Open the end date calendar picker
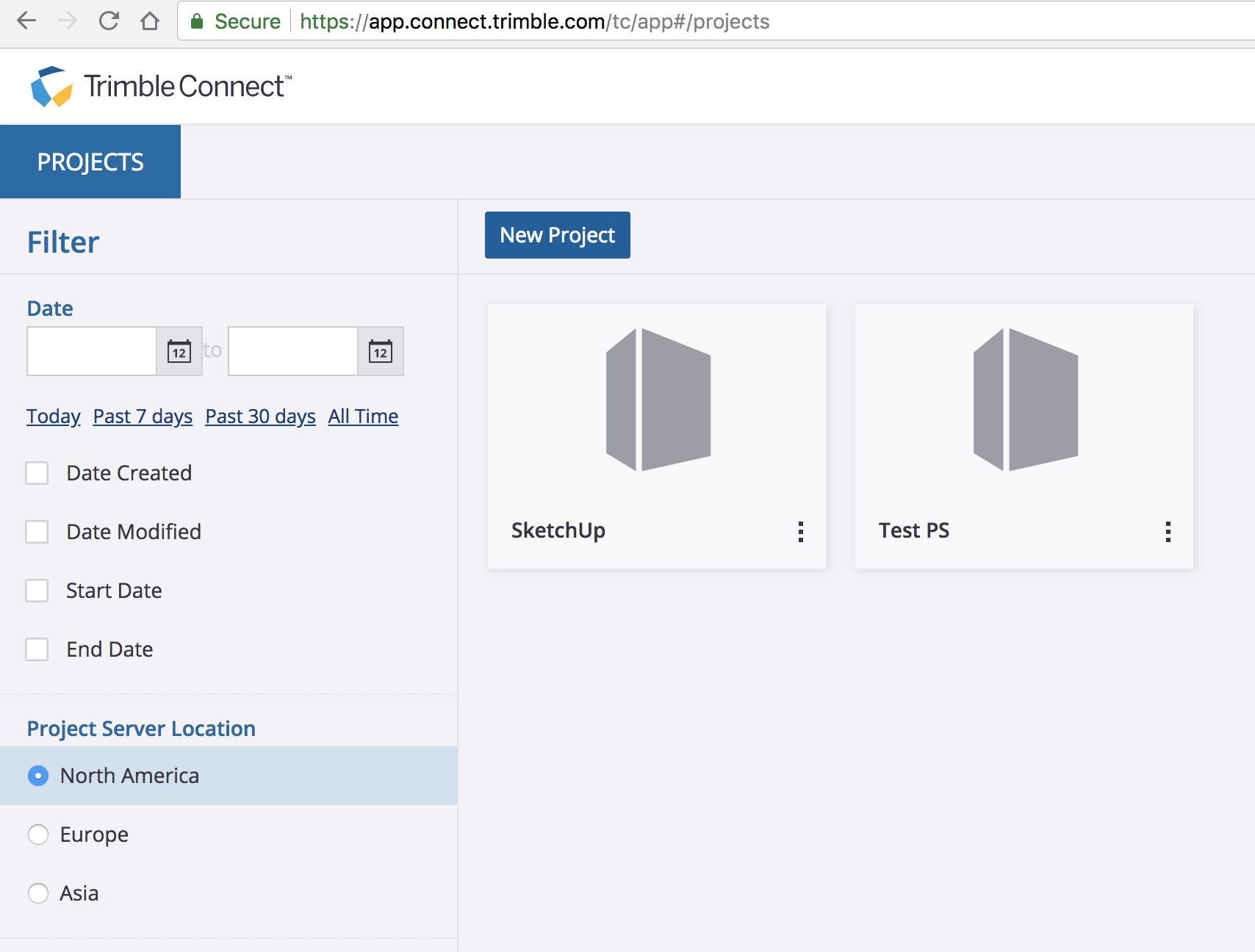 coord(381,351)
